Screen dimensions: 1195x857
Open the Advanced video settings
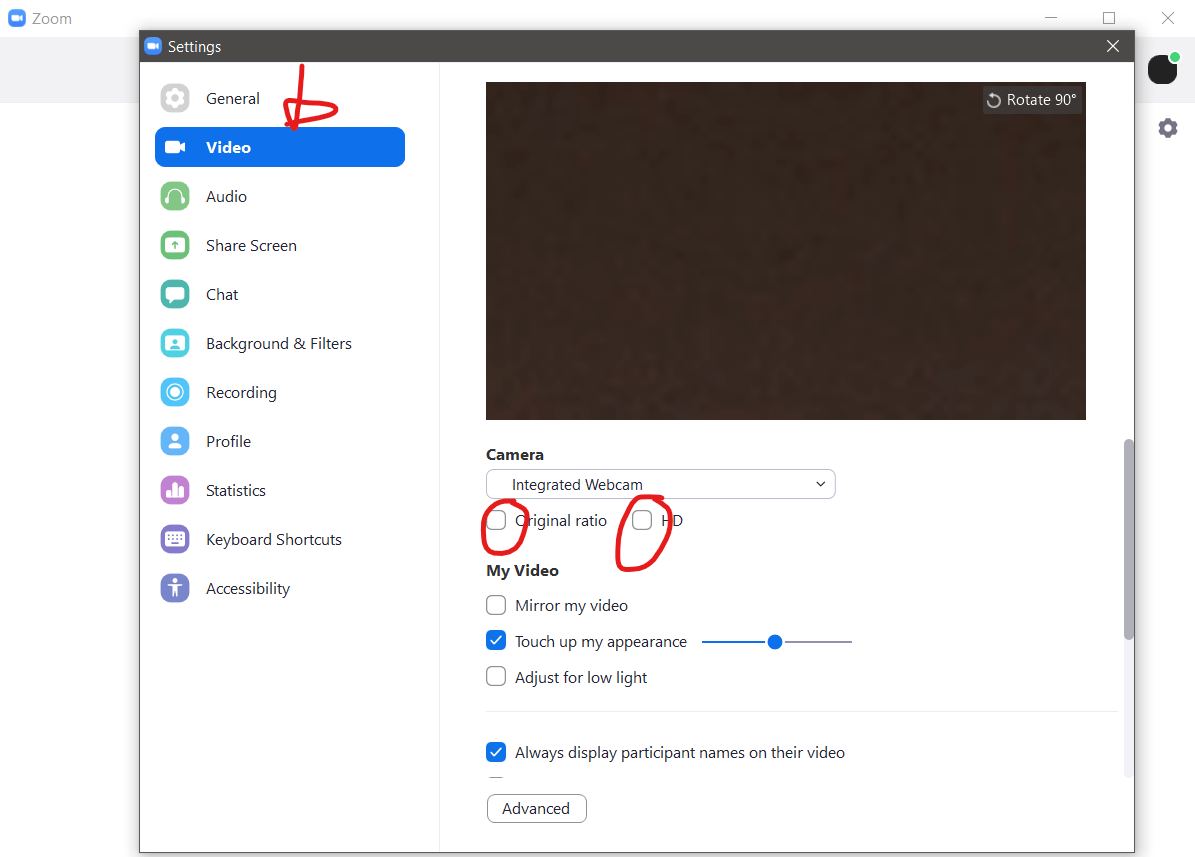click(537, 808)
